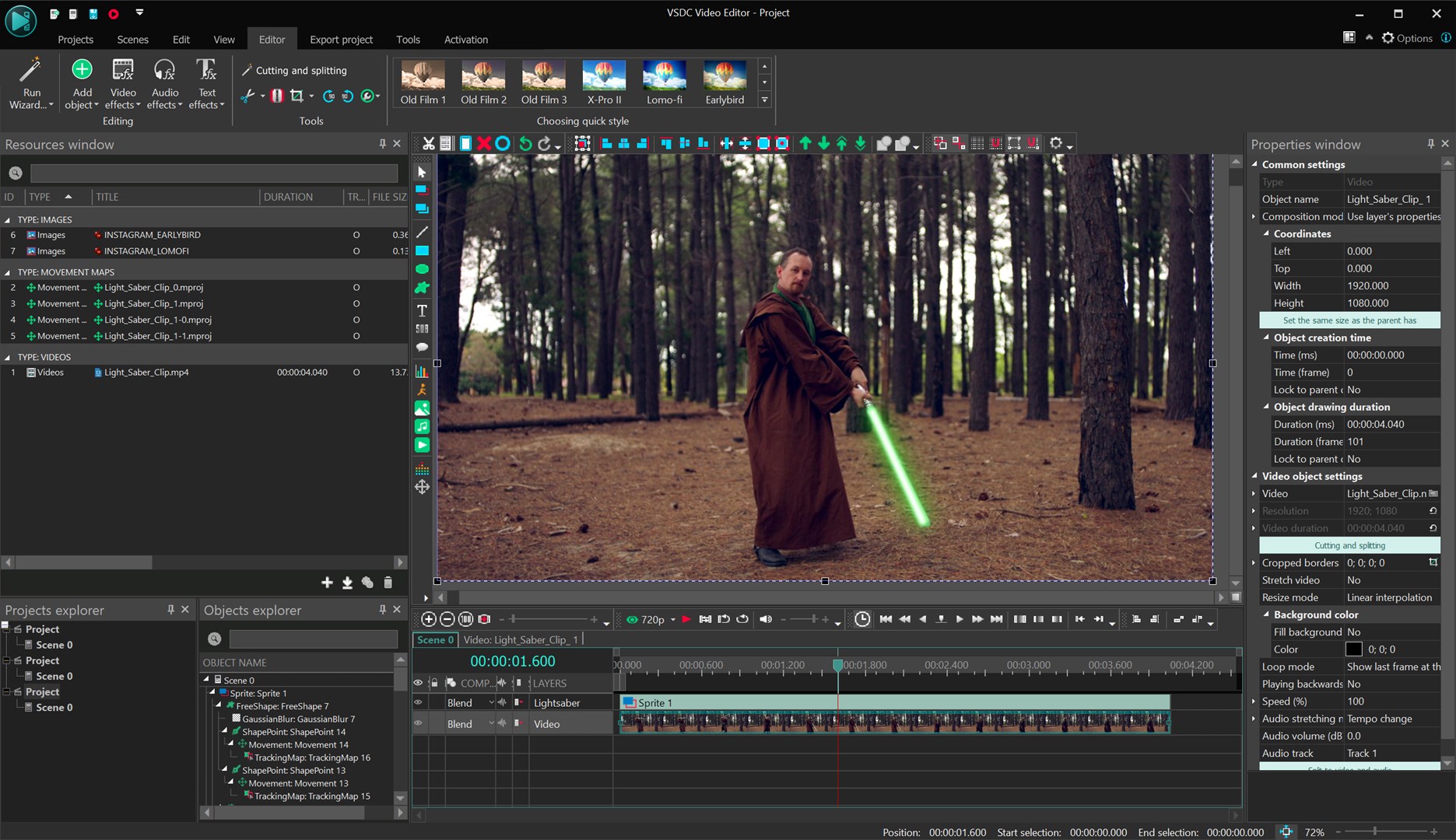Image resolution: width=1456 pixels, height=840 pixels.
Task: Collapse the Background color group
Action: 1266,614
